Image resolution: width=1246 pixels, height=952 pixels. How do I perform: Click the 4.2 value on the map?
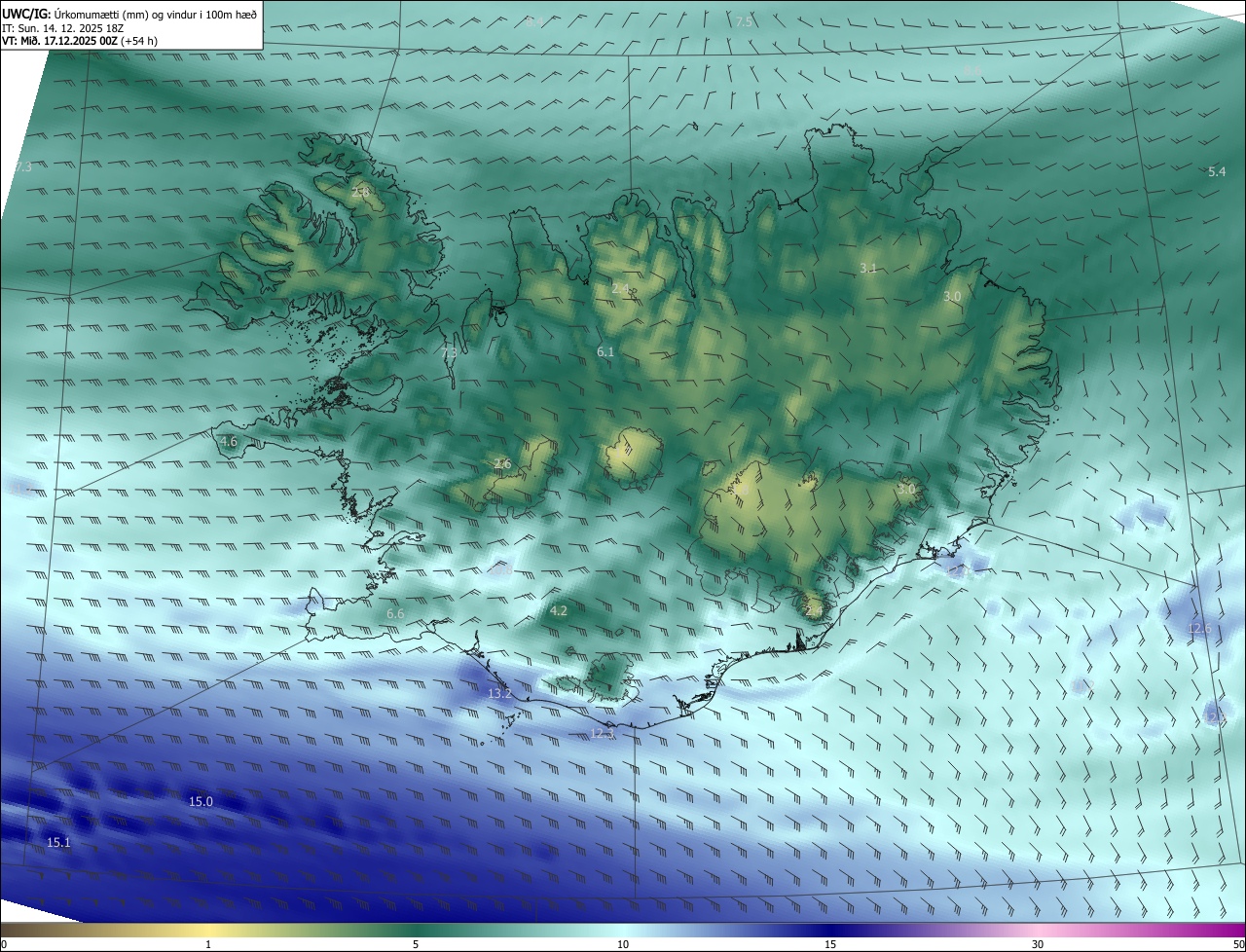point(559,610)
